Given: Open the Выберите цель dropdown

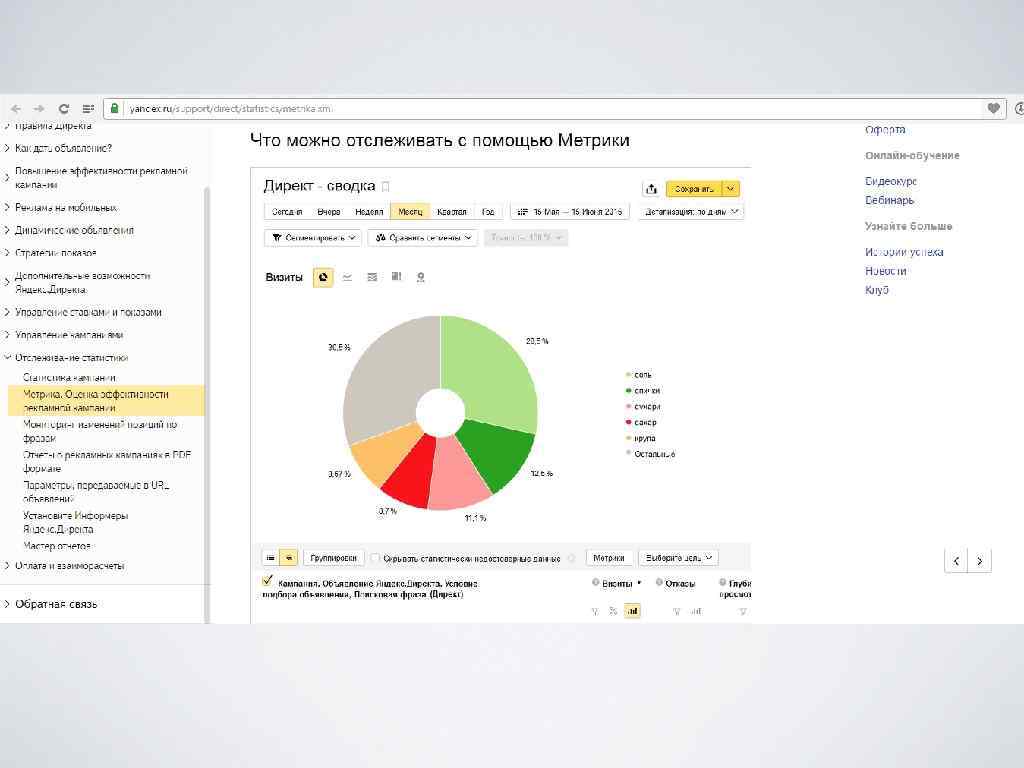Looking at the screenshot, I should click(x=679, y=558).
